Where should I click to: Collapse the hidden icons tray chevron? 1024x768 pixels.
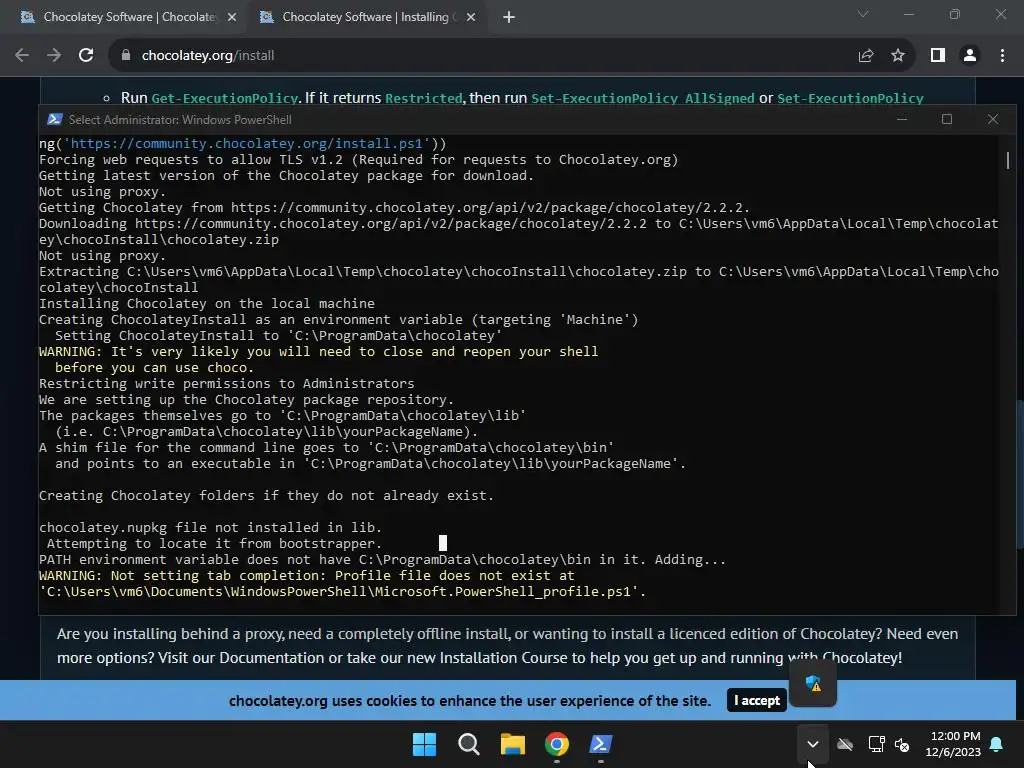813,744
